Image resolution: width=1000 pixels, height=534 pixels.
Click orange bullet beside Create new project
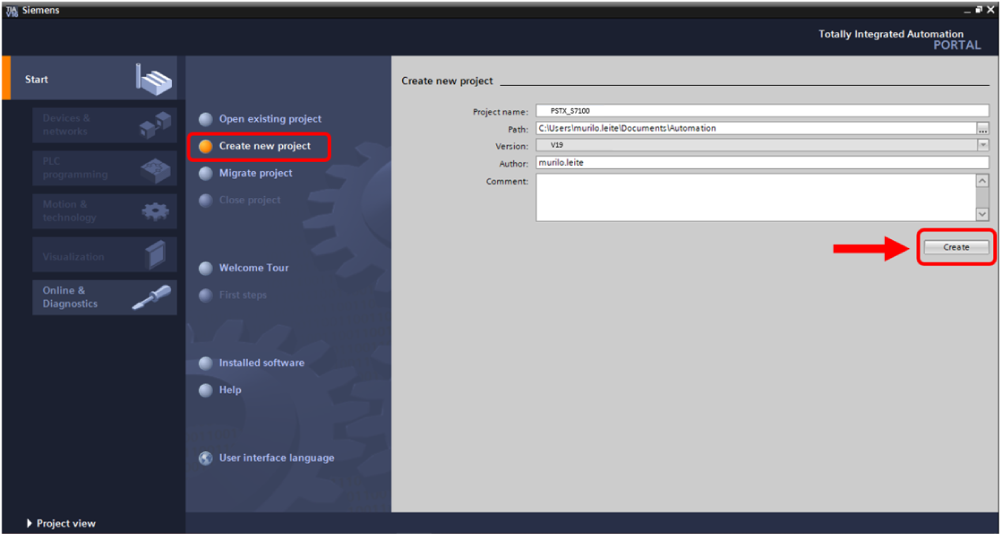(205, 146)
